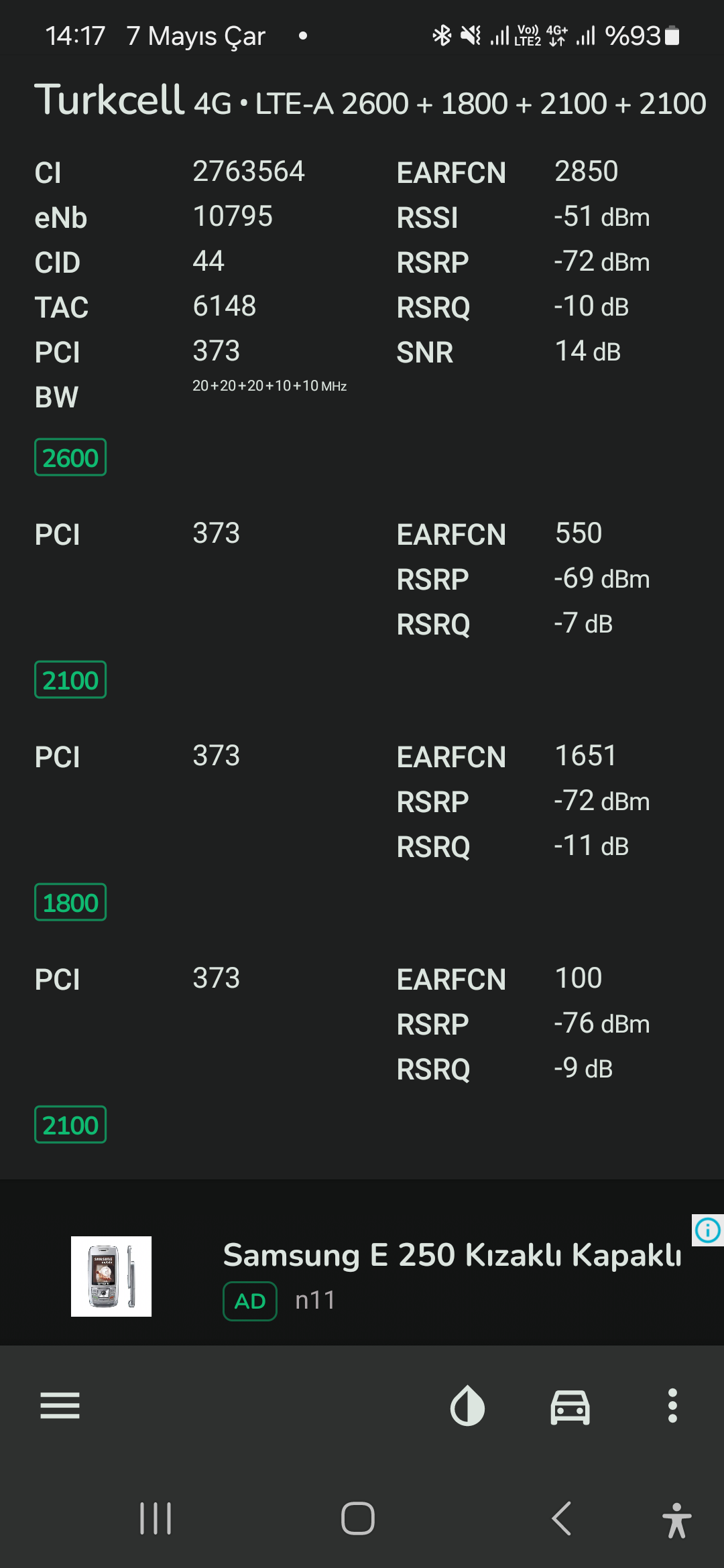
Task: Tap the Android home button
Action: [x=358, y=1518]
